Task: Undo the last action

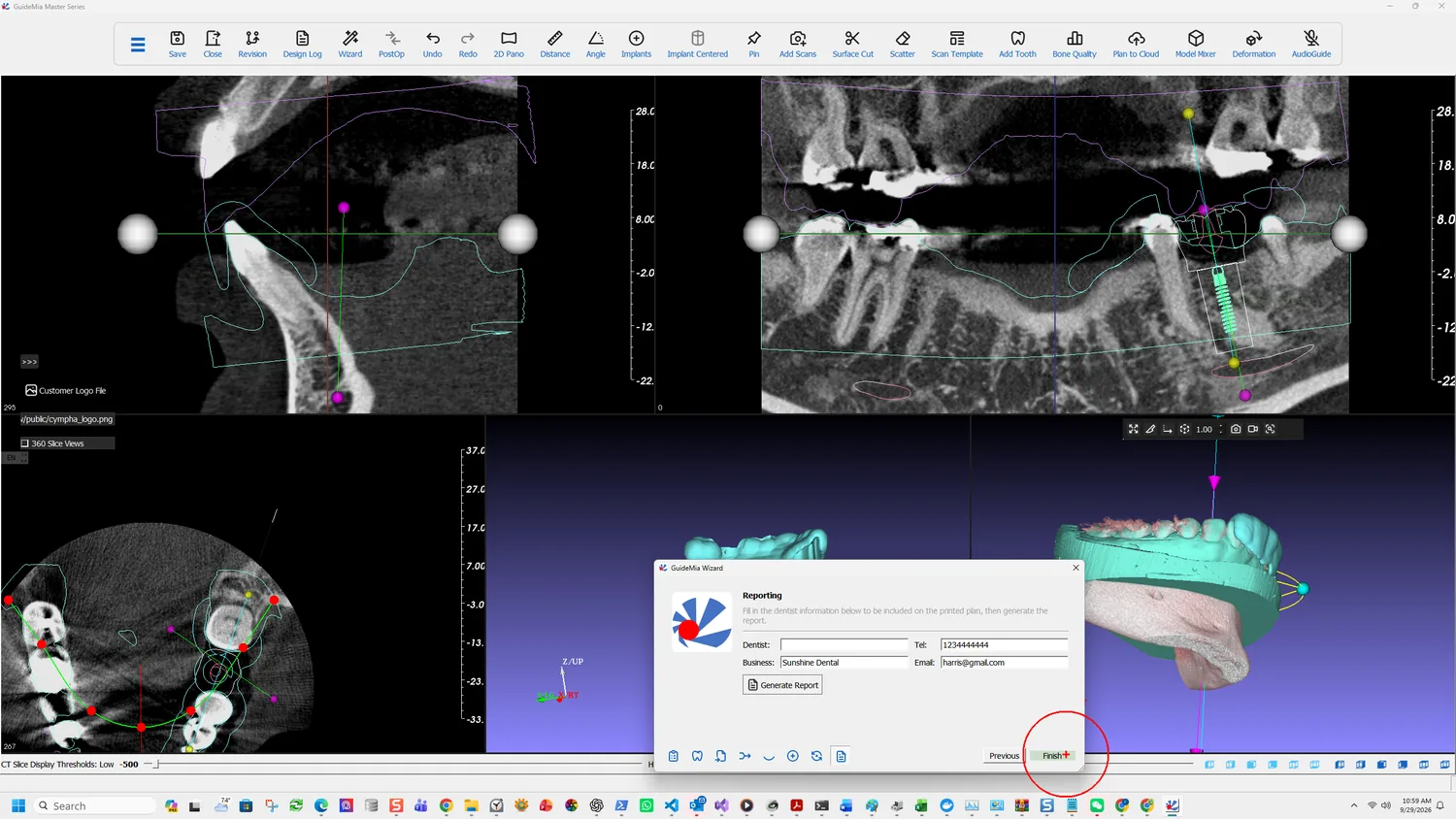Action: point(433,44)
